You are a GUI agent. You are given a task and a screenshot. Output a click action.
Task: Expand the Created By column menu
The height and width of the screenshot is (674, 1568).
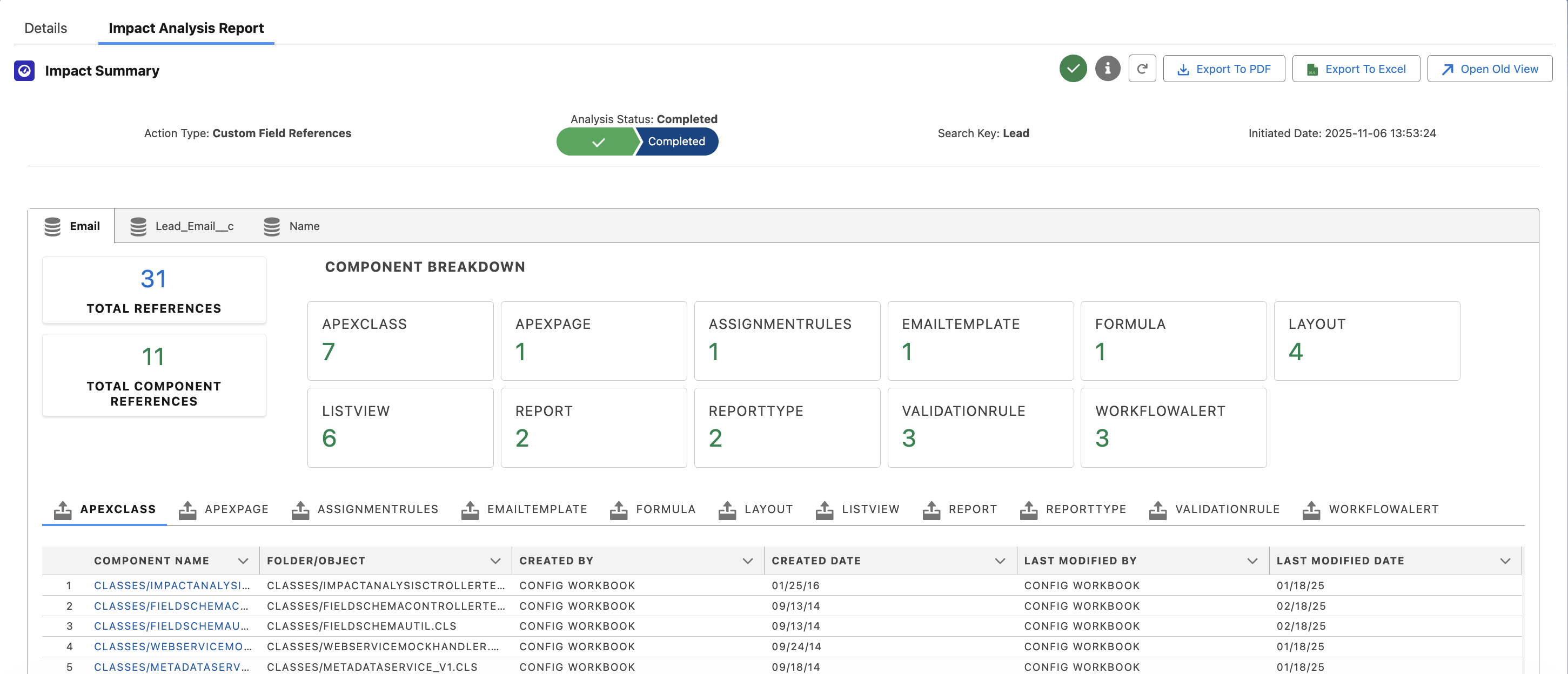click(747, 561)
